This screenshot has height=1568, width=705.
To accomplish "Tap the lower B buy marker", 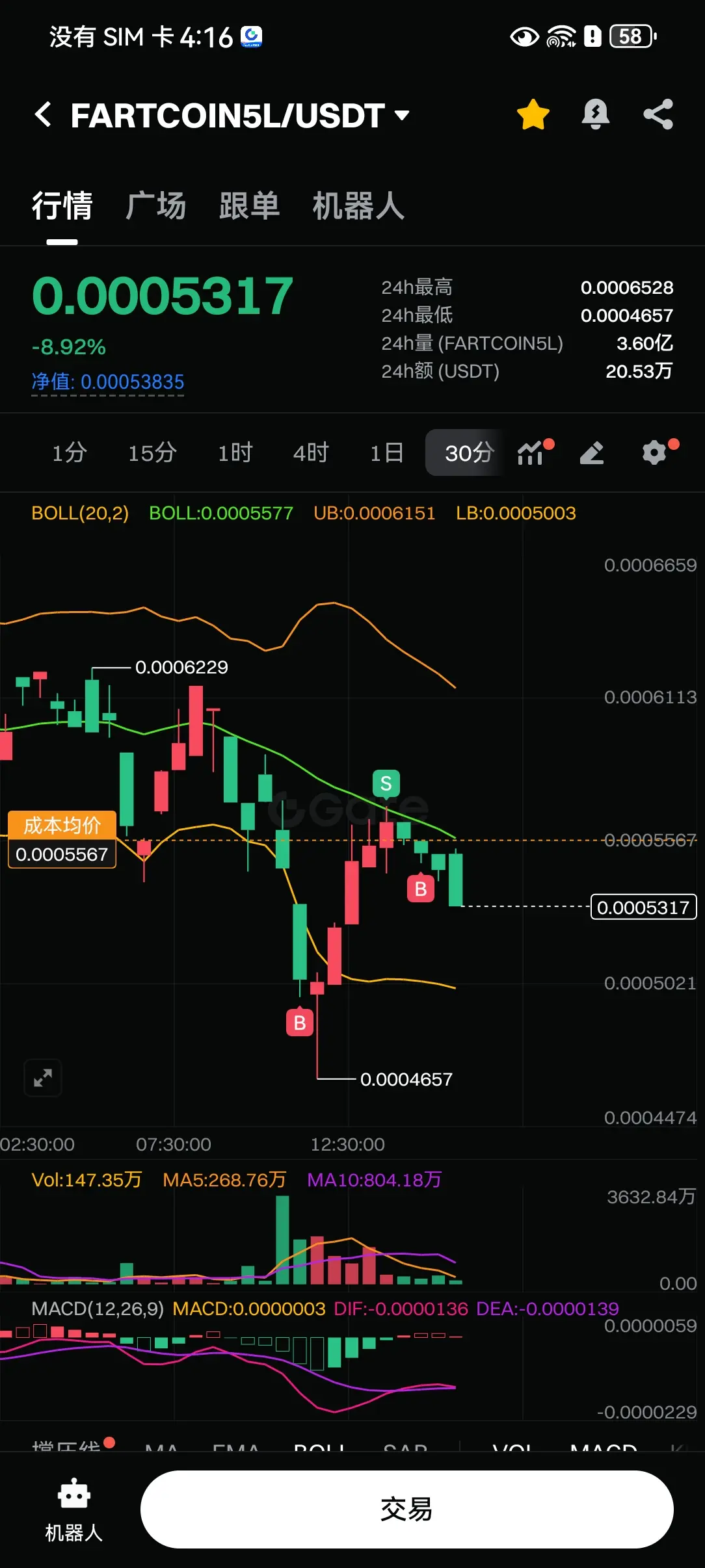I will coord(300,1023).
